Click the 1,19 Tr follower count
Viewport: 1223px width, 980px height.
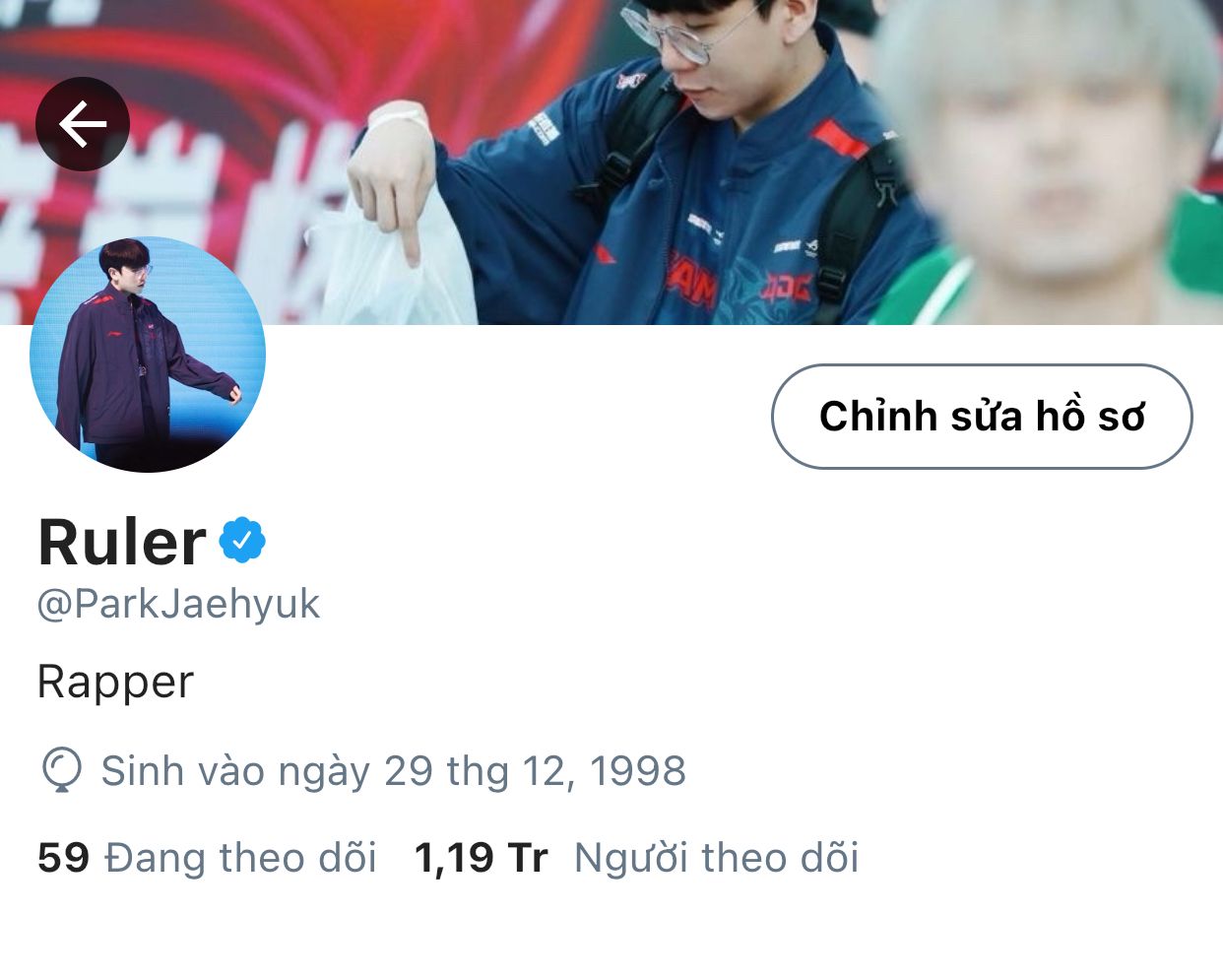click(x=481, y=858)
